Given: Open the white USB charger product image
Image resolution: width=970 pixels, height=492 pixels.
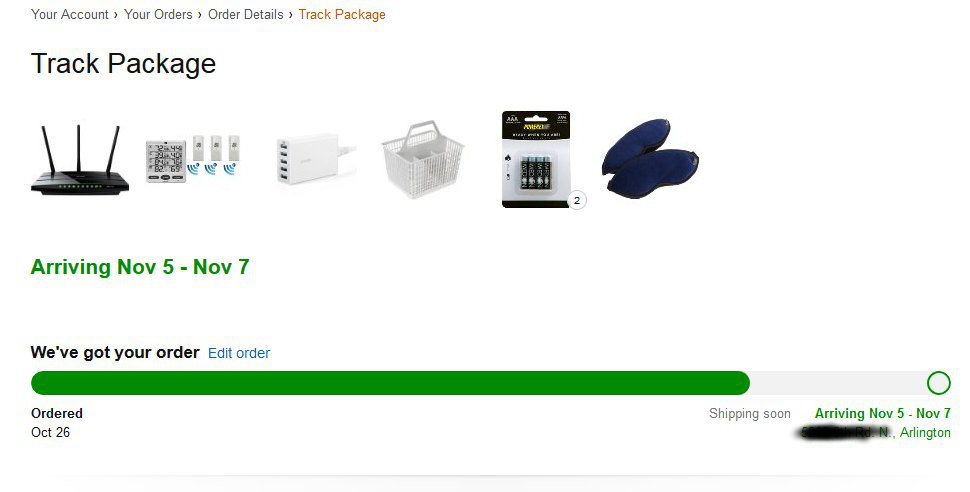Looking at the screenshot, I should coord(315,160).
